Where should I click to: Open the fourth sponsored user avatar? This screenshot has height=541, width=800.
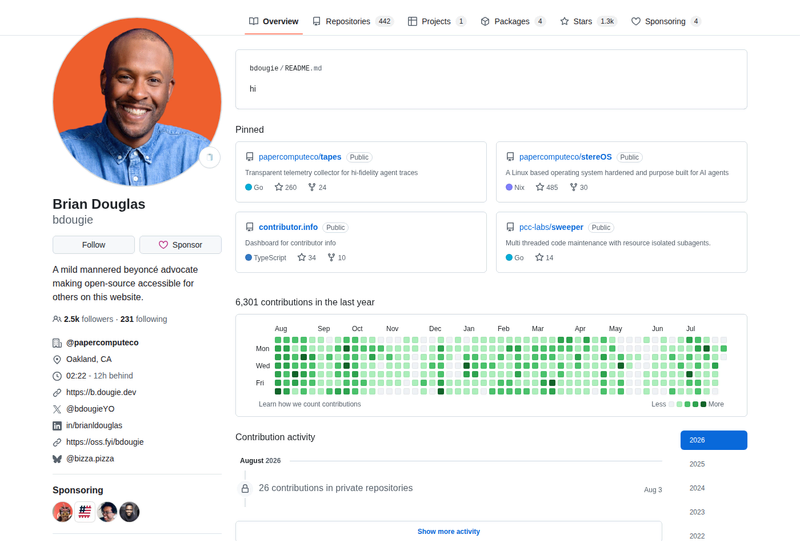click(130, 512)
